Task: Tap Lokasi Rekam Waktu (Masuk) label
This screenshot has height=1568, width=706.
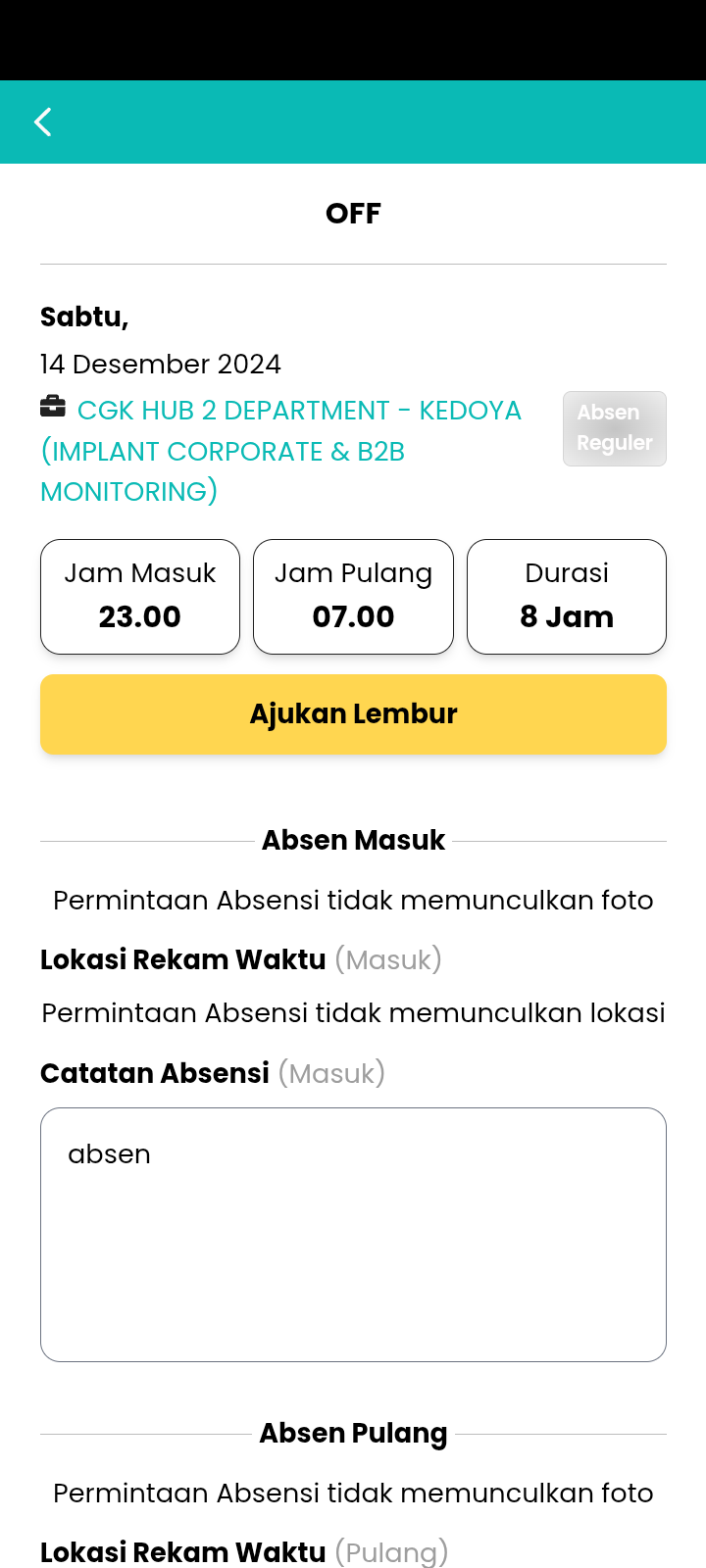Action: 241,959
